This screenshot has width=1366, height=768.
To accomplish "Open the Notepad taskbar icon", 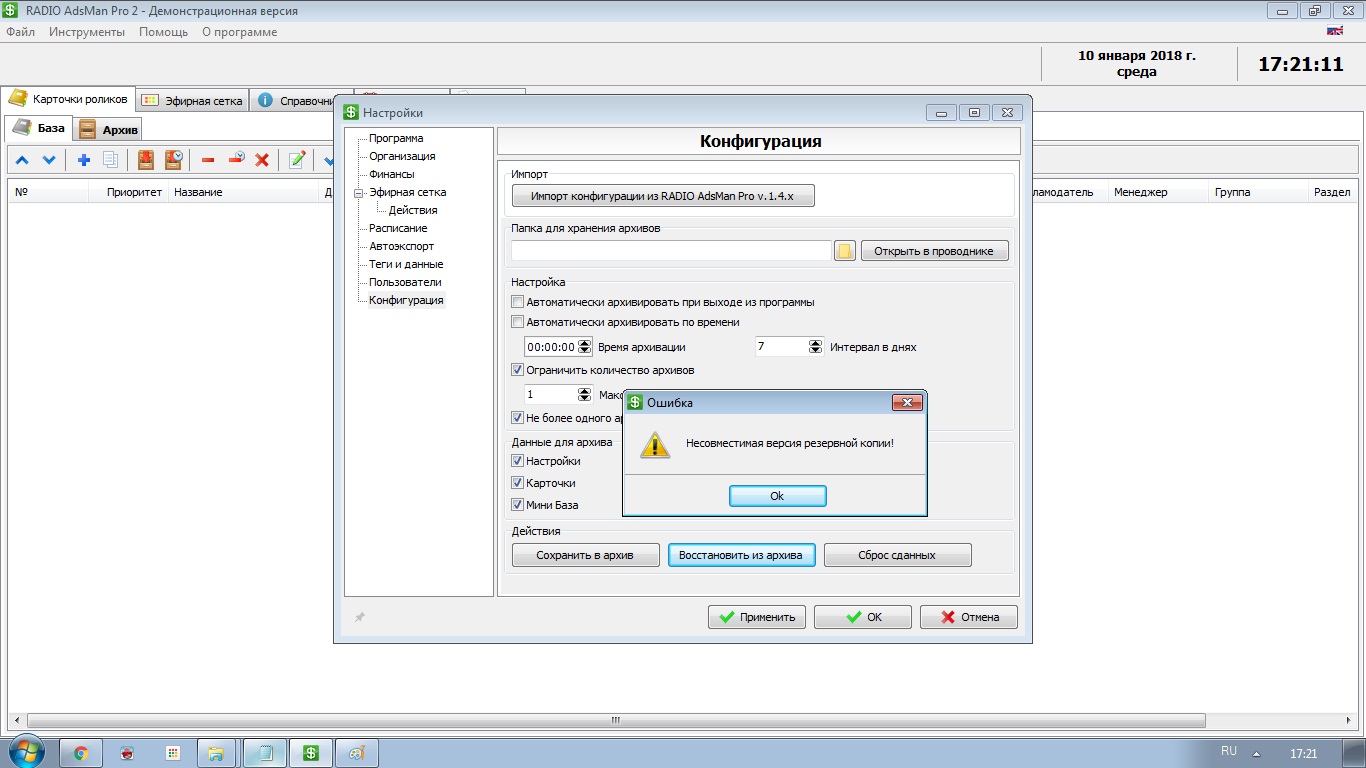I will click(265, 753).
